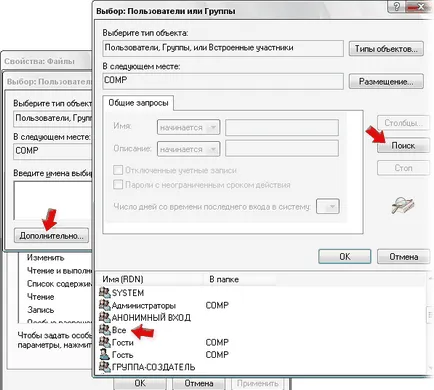Click the Все group icon
Image resolution: width=434 pixels, height=390 pixels.
(105, 330)
